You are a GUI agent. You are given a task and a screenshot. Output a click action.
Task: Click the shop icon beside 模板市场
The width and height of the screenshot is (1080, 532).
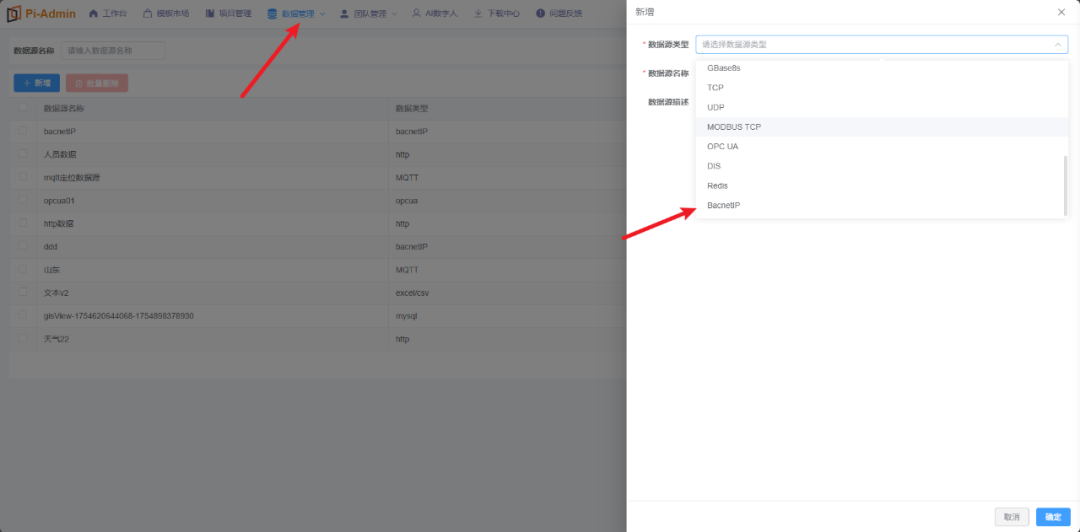[x=147, y=14]
